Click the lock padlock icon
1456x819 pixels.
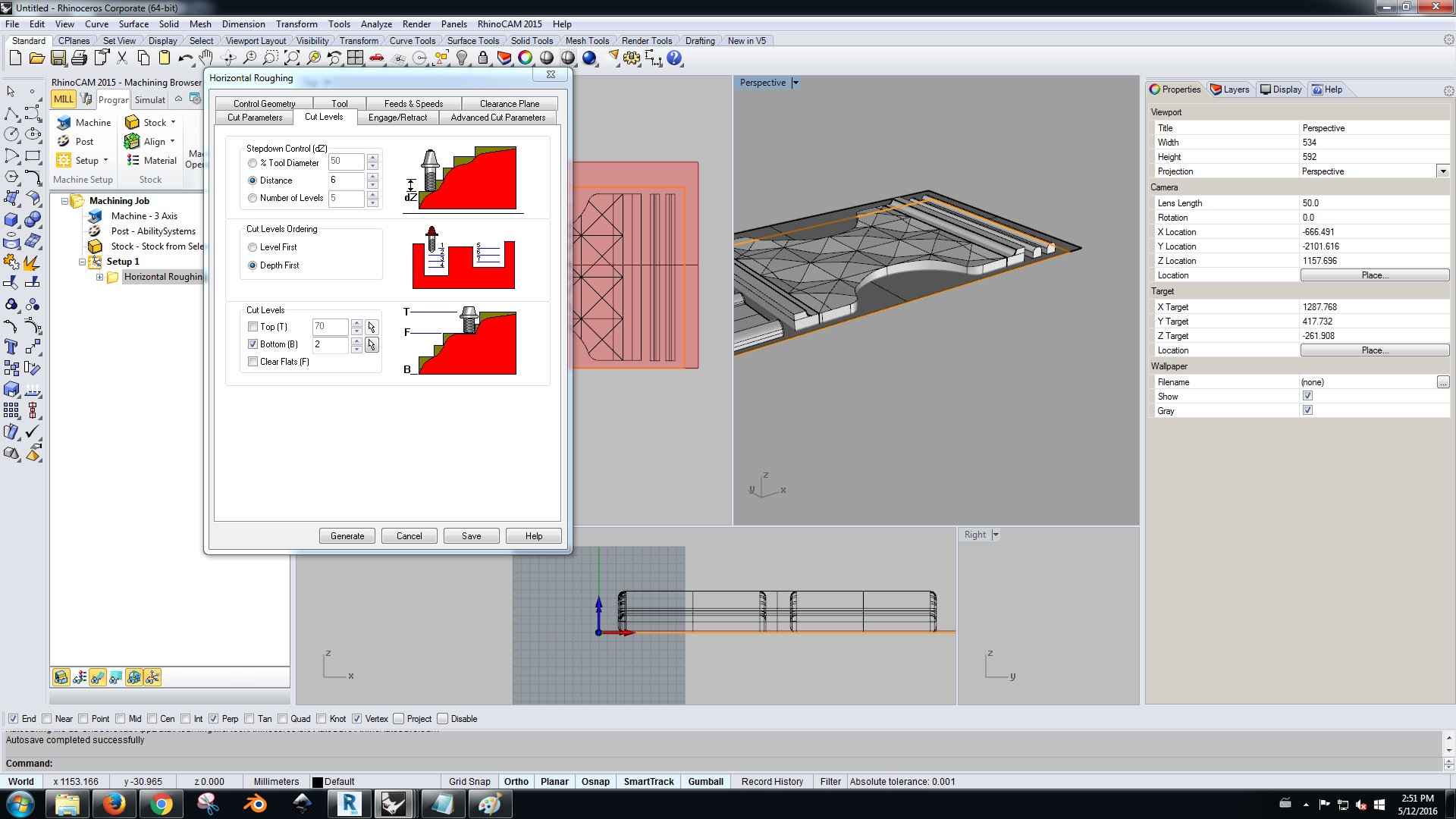click(x=482, y=58)
